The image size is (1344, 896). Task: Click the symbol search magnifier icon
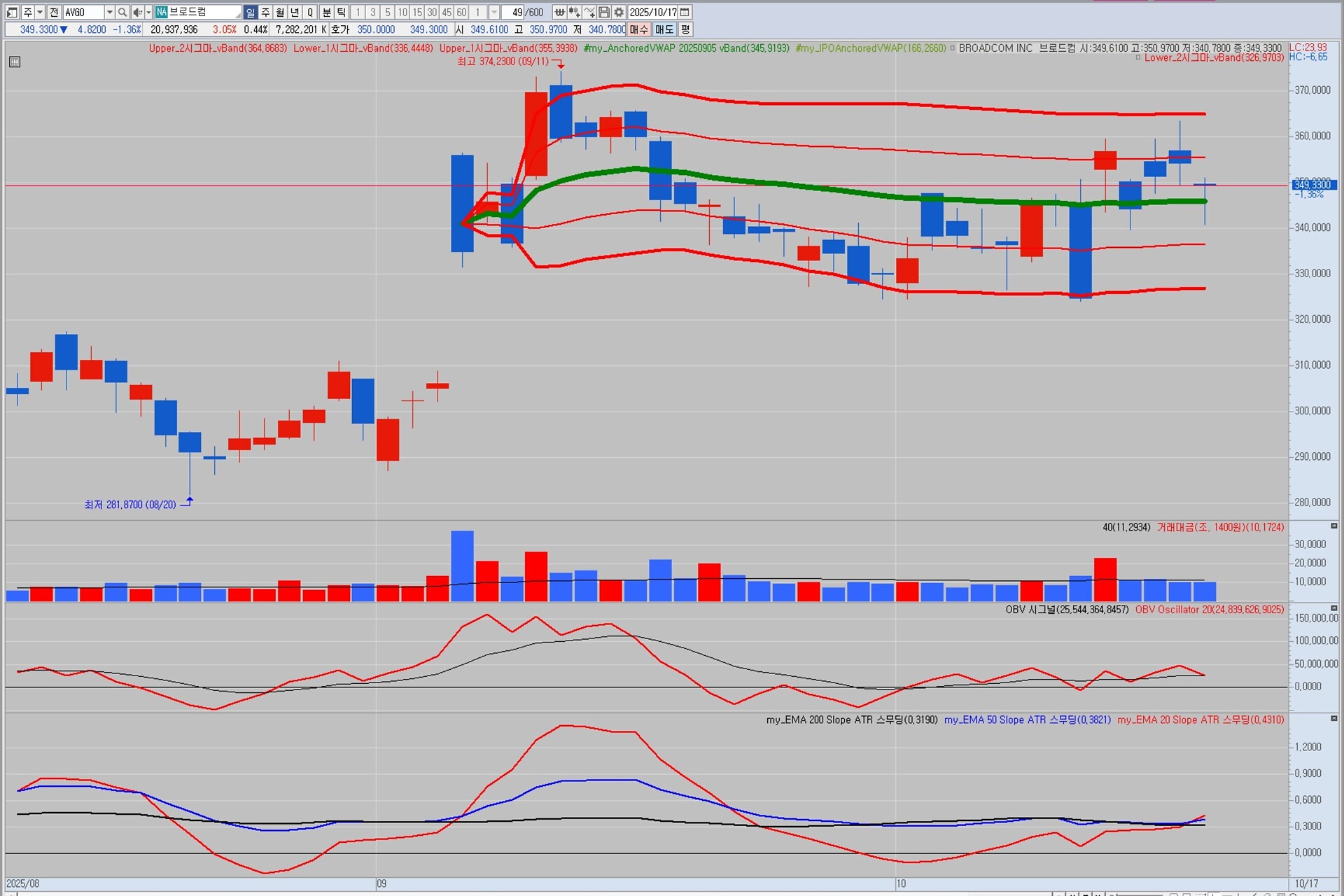(x=122, y=12)
